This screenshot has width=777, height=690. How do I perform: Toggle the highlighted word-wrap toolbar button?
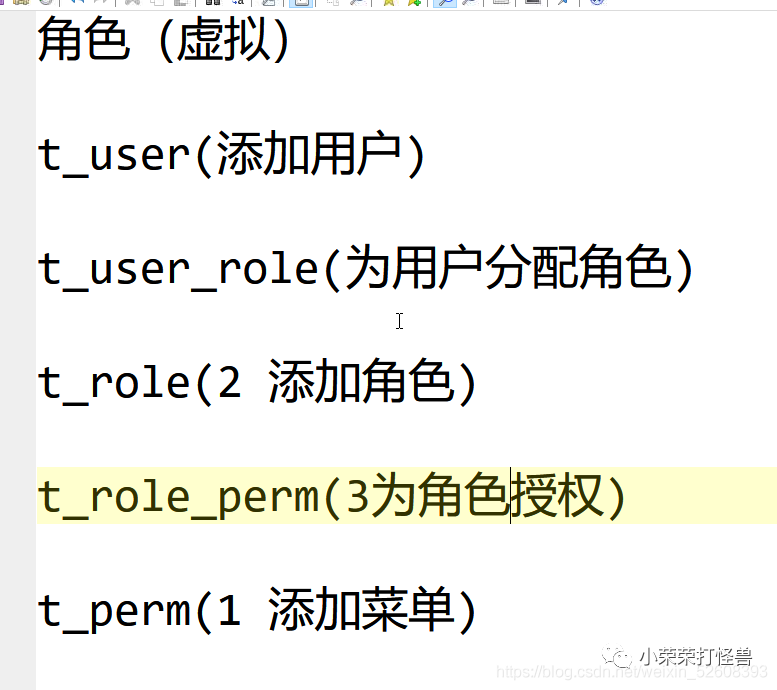point(301,2)
